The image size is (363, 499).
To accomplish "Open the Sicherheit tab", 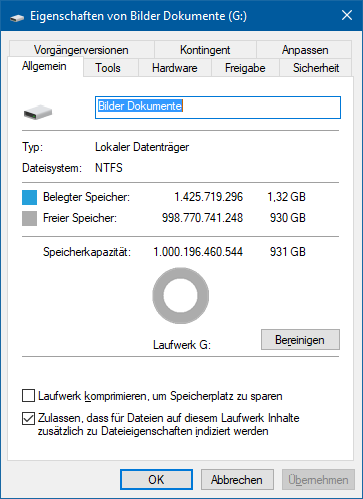I will click(x=316, y=68).
